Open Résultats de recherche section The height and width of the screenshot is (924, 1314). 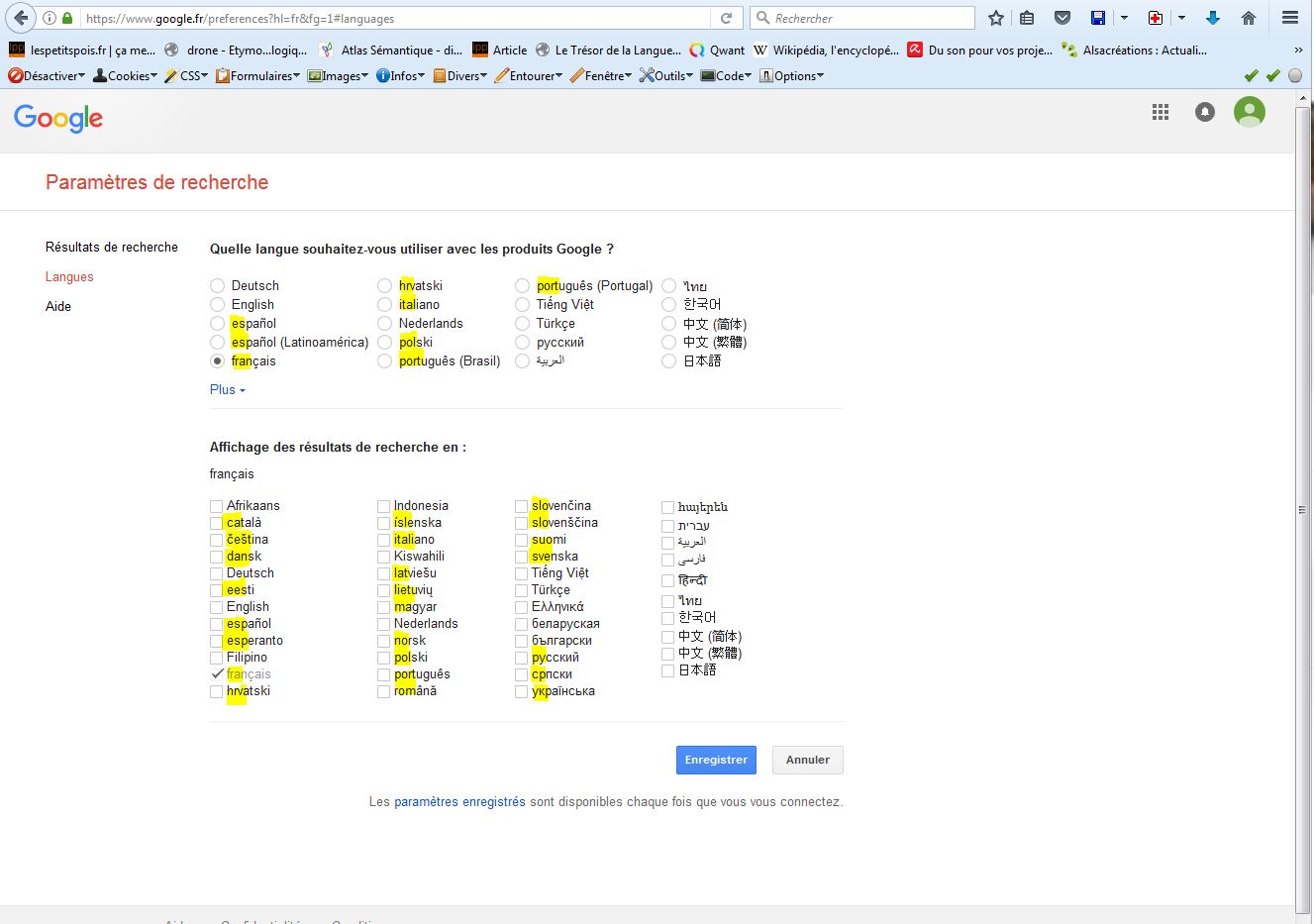click(112, 248)
